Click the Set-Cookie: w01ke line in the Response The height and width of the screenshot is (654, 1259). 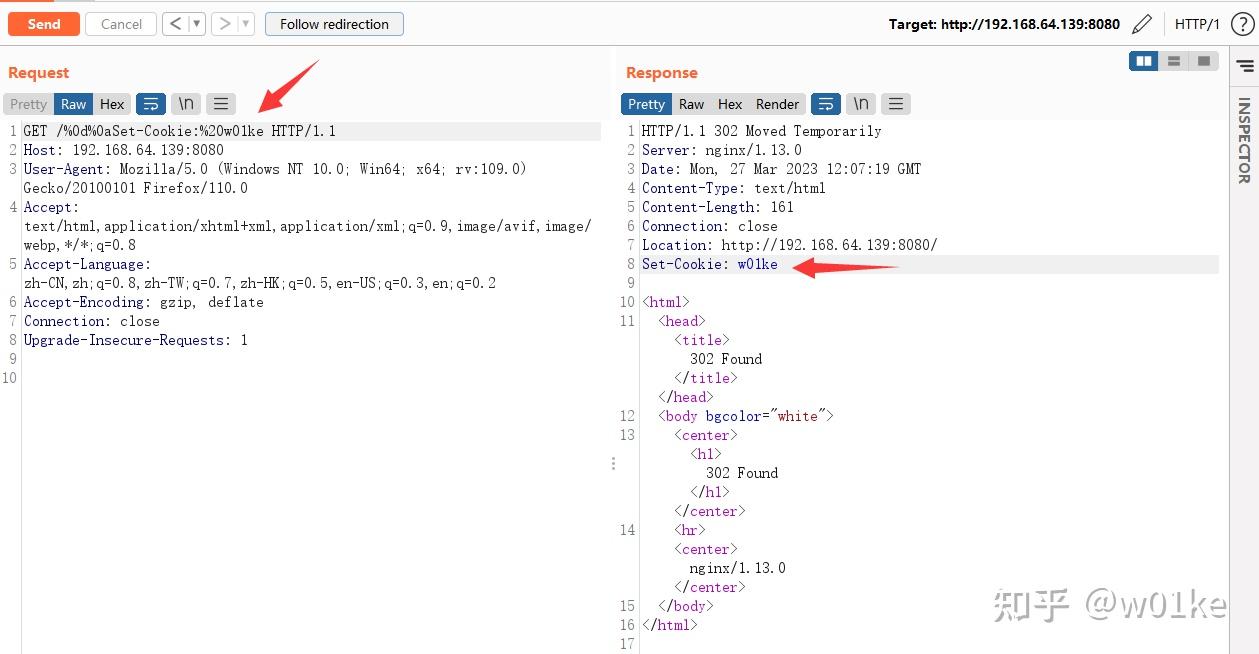pos(710,264)
